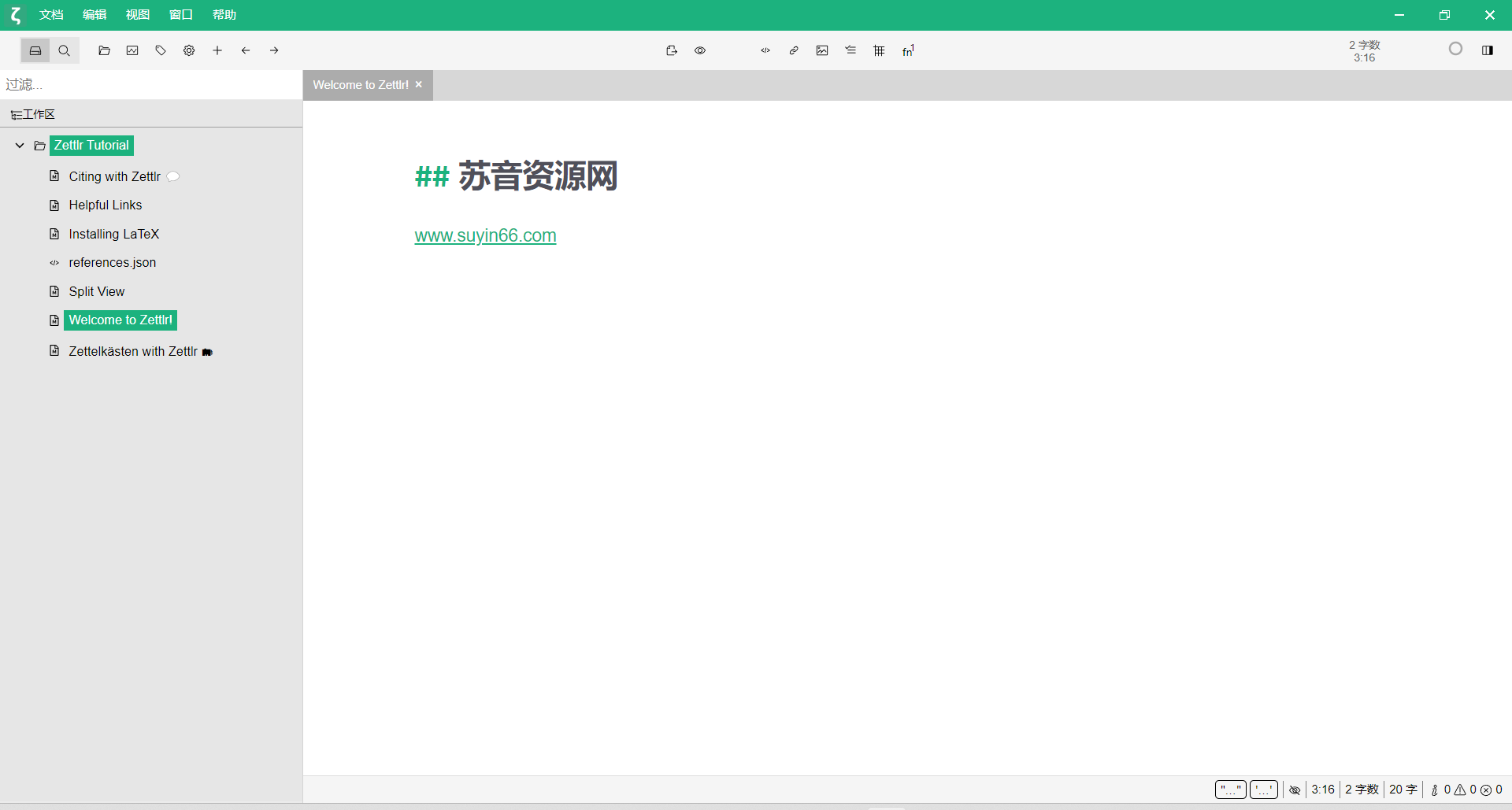Toggle the hidden characters icon in status bar
1512x810 pixels.
pos(1295,790)
